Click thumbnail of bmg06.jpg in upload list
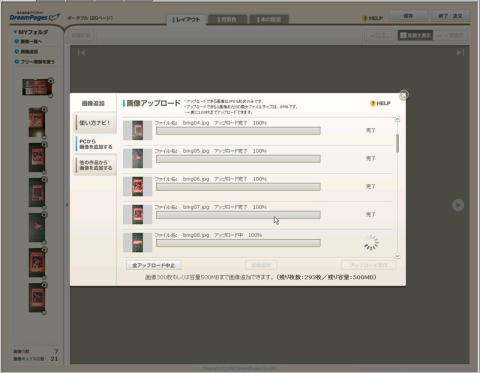Viewport: 480px width, 373px height. 137,186
